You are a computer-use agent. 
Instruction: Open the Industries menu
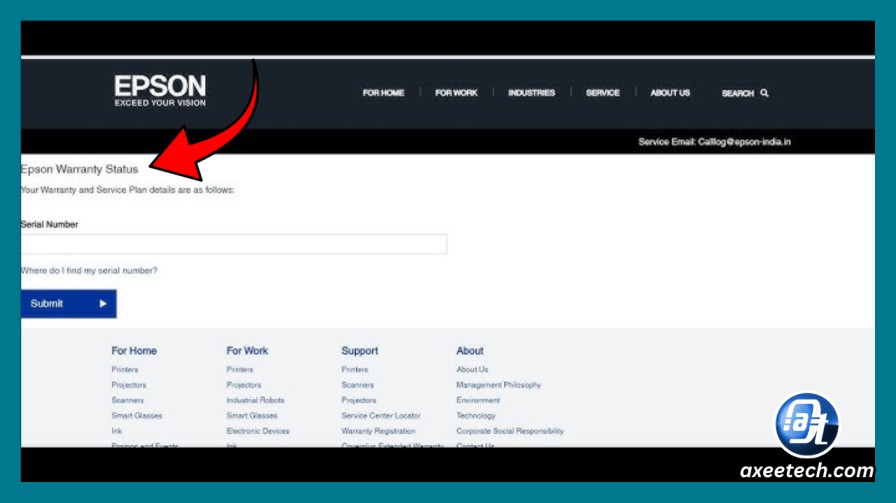pyautogui.click(x=531, y=93)
